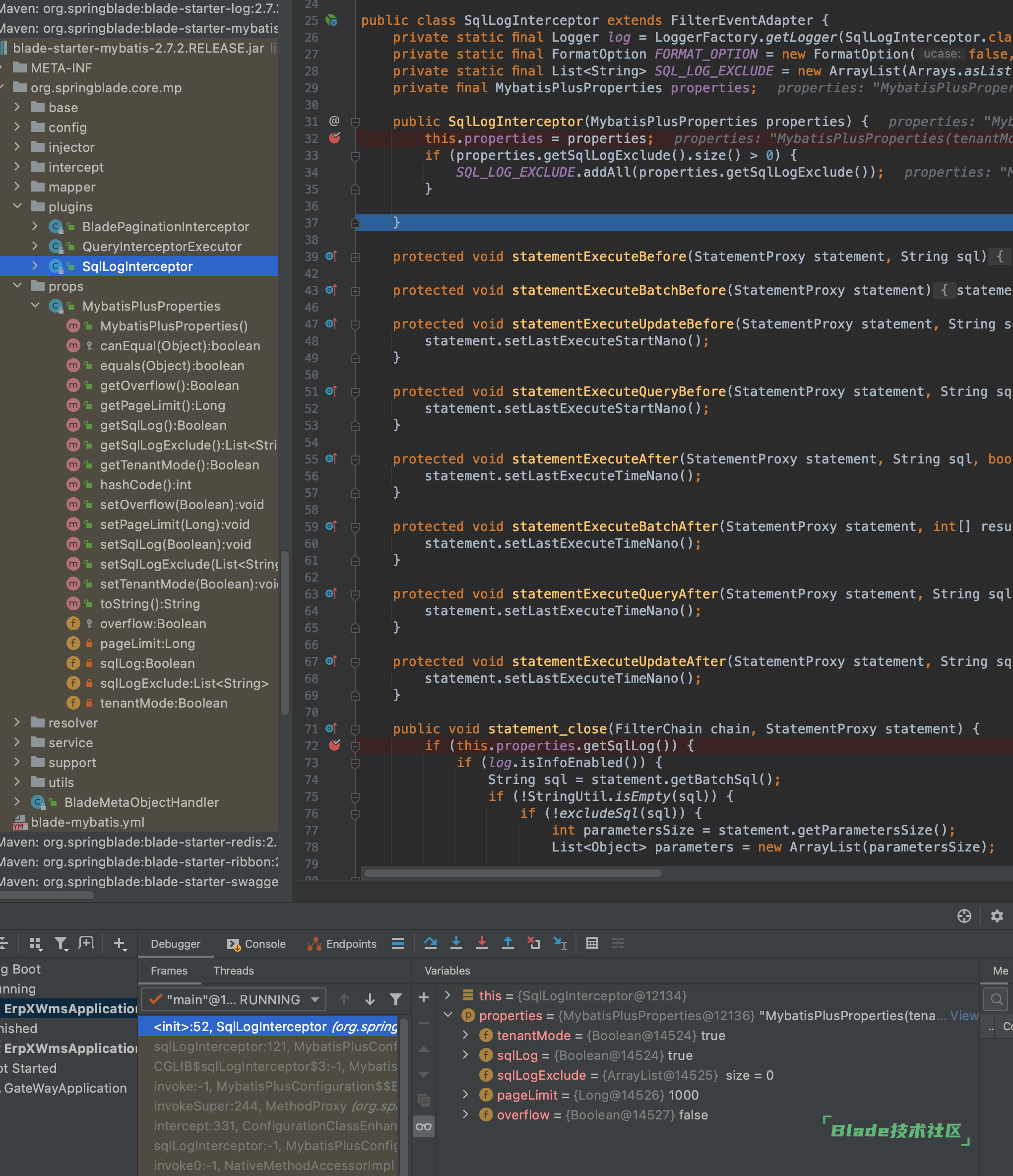Select the Frames tab
Screen dimensions: 1013x1176
[x=169, y=971]
